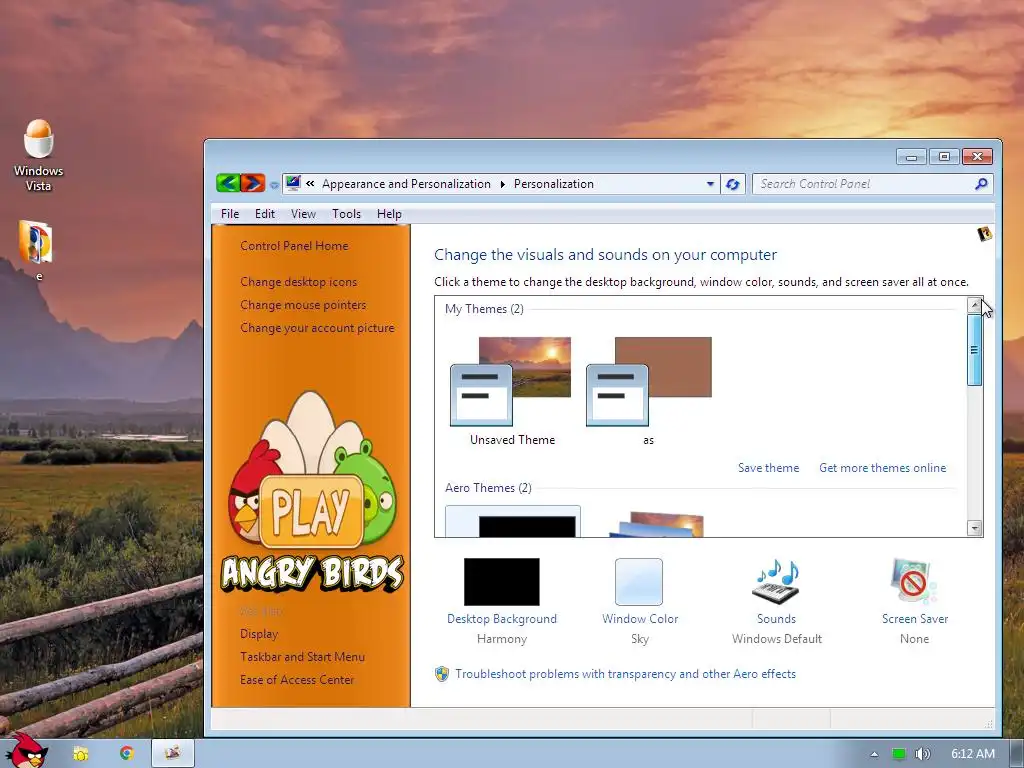Open Ease of Access Center link
The height and width of the screenshot is (768, 1024).
[296, 679]
